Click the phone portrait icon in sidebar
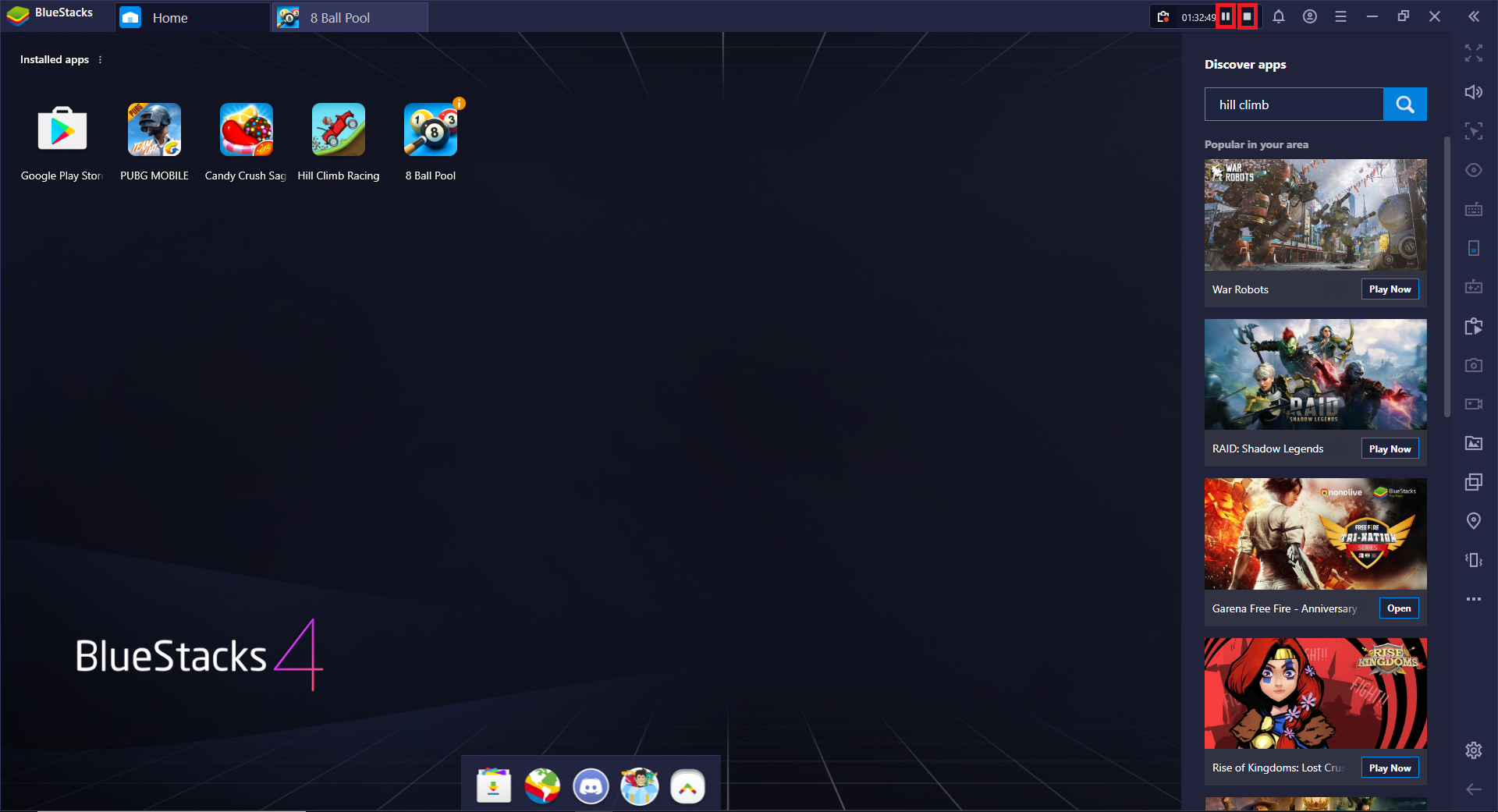This screenshot has width=1498, height=812. coord(1473,248)
